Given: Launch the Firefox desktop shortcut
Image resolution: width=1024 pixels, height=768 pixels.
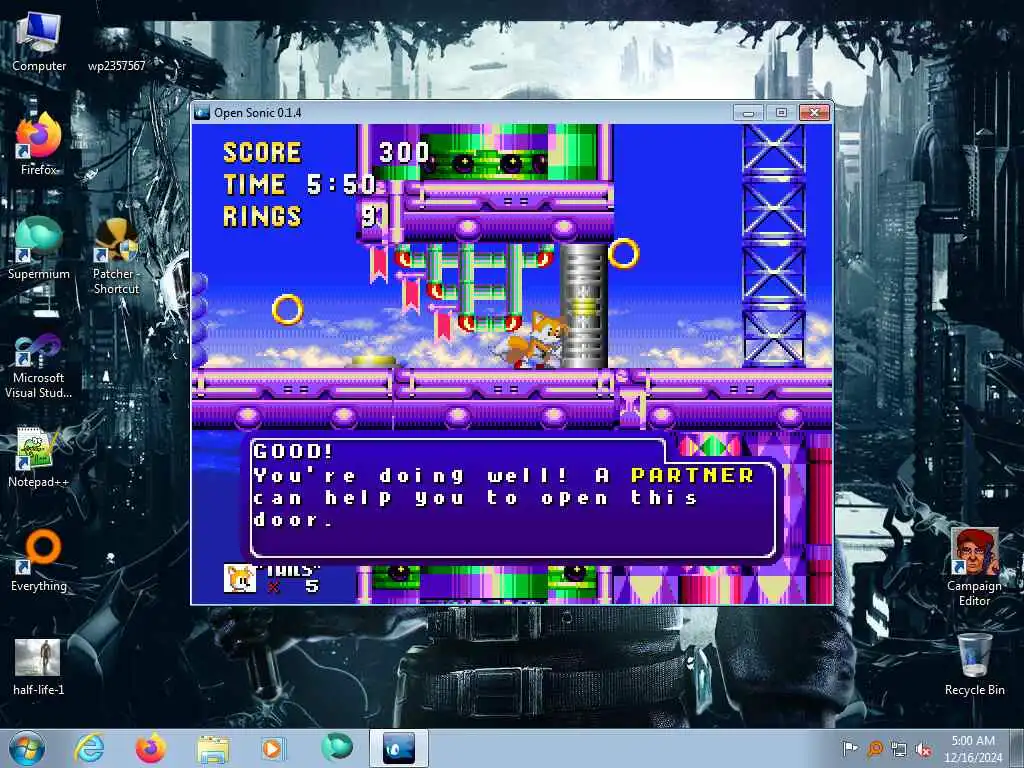Looking at the screenshot, I should [39, 144].
